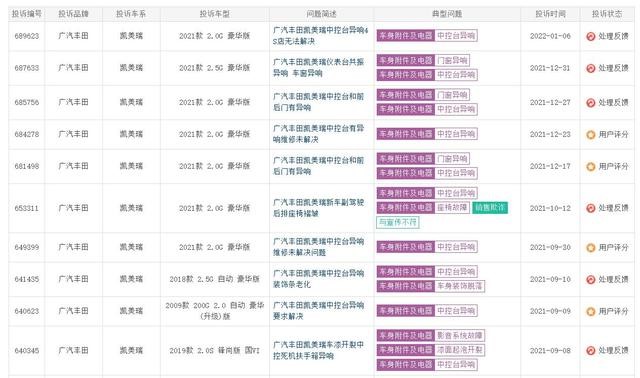Click status icon for complaint 689623
The image size is (640, 378).
(591, 36)
